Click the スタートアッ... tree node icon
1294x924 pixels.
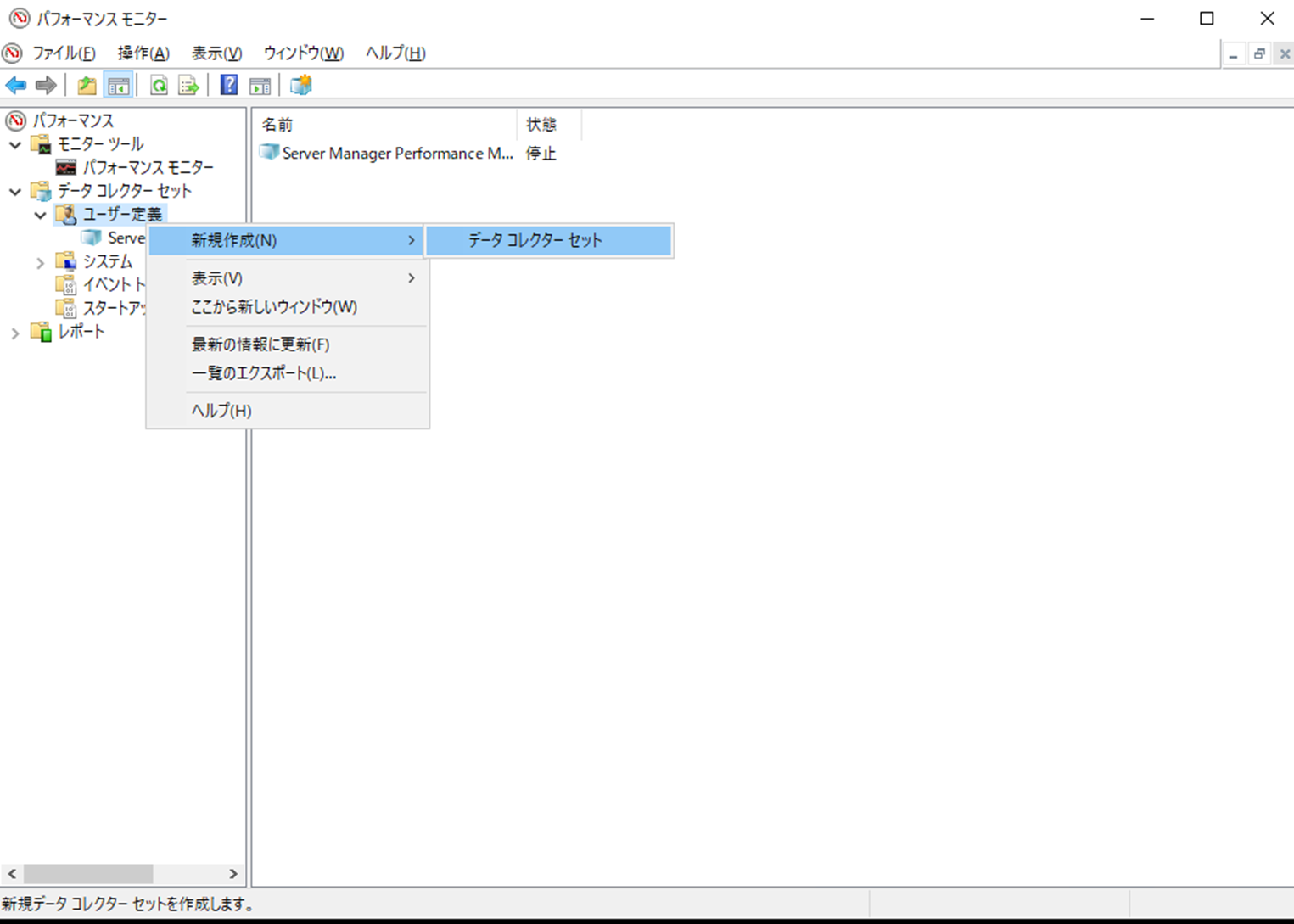pos(65,307)
